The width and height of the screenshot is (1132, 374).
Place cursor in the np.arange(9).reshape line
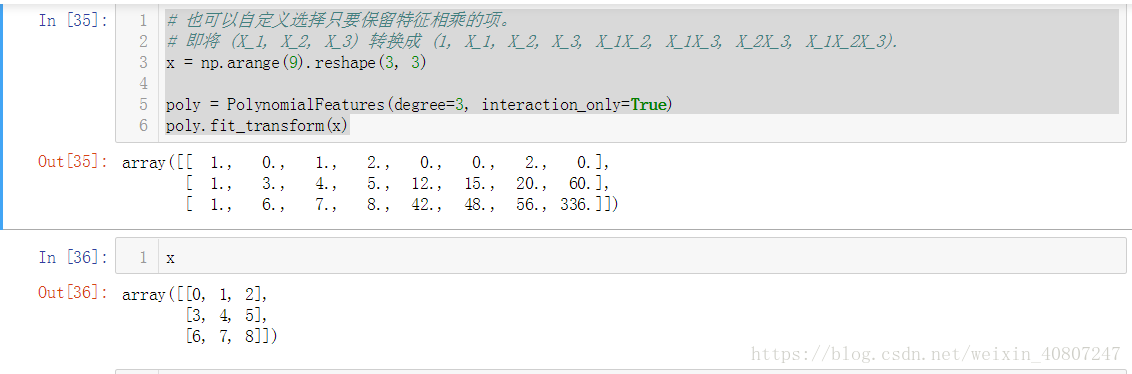pos(296,63)
